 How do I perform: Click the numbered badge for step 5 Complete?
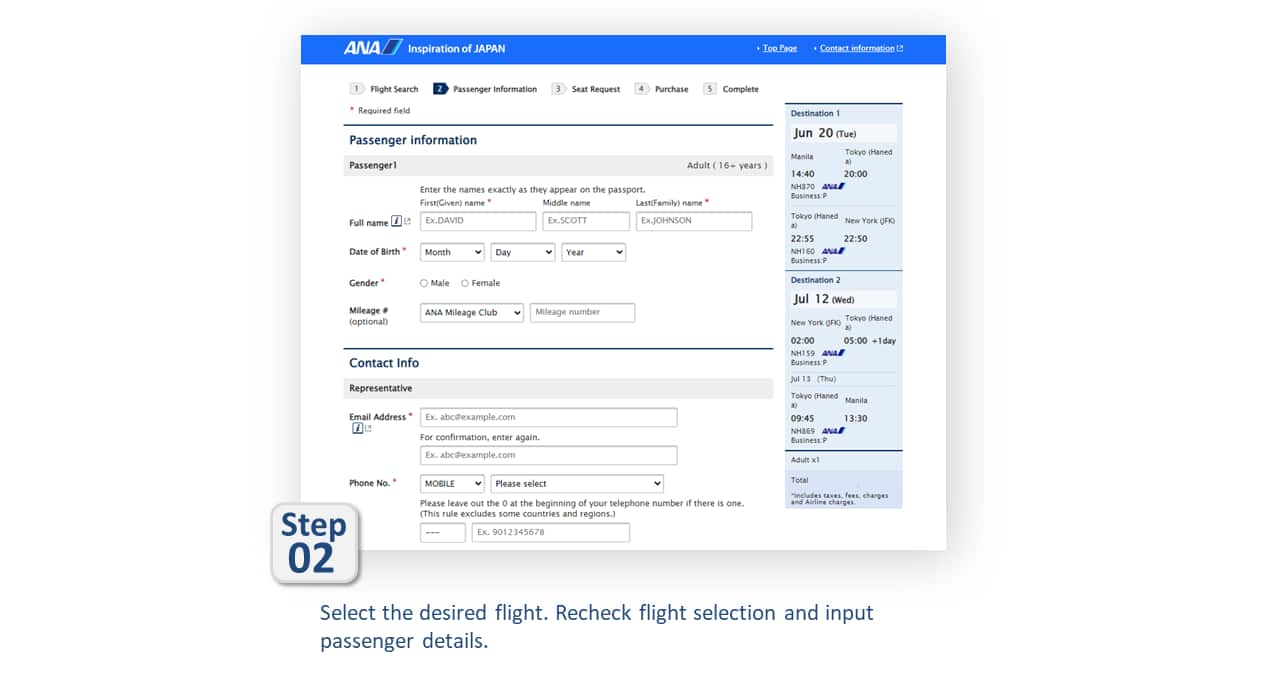point(709,89)
